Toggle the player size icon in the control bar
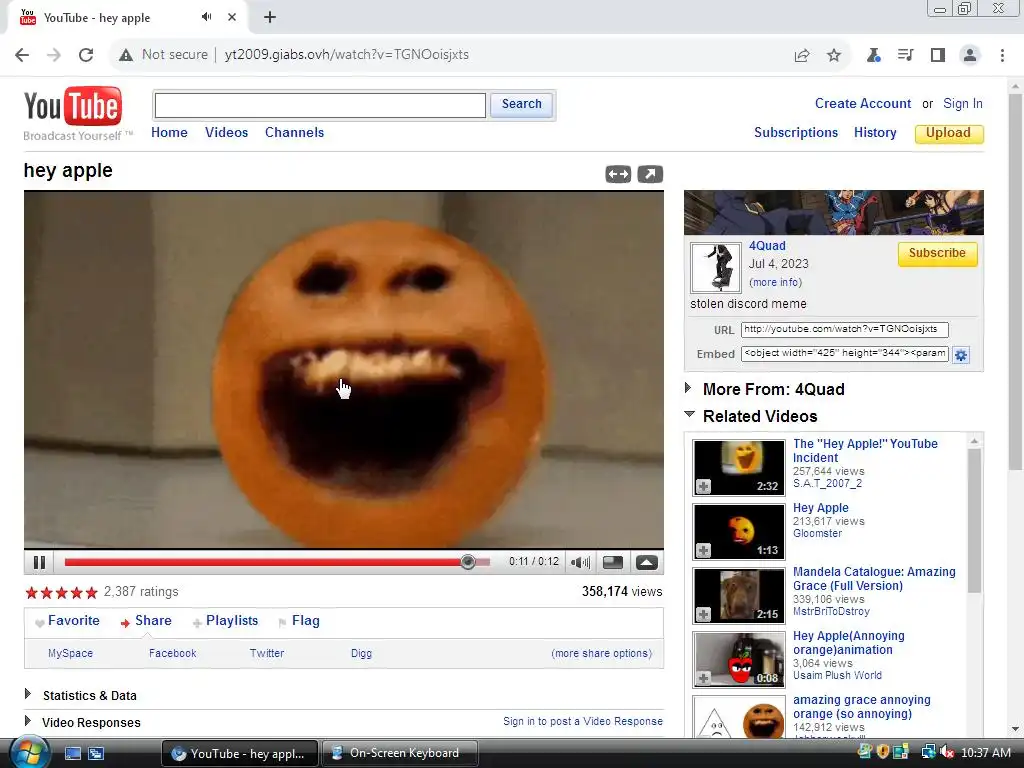 (x=613, y=562)
